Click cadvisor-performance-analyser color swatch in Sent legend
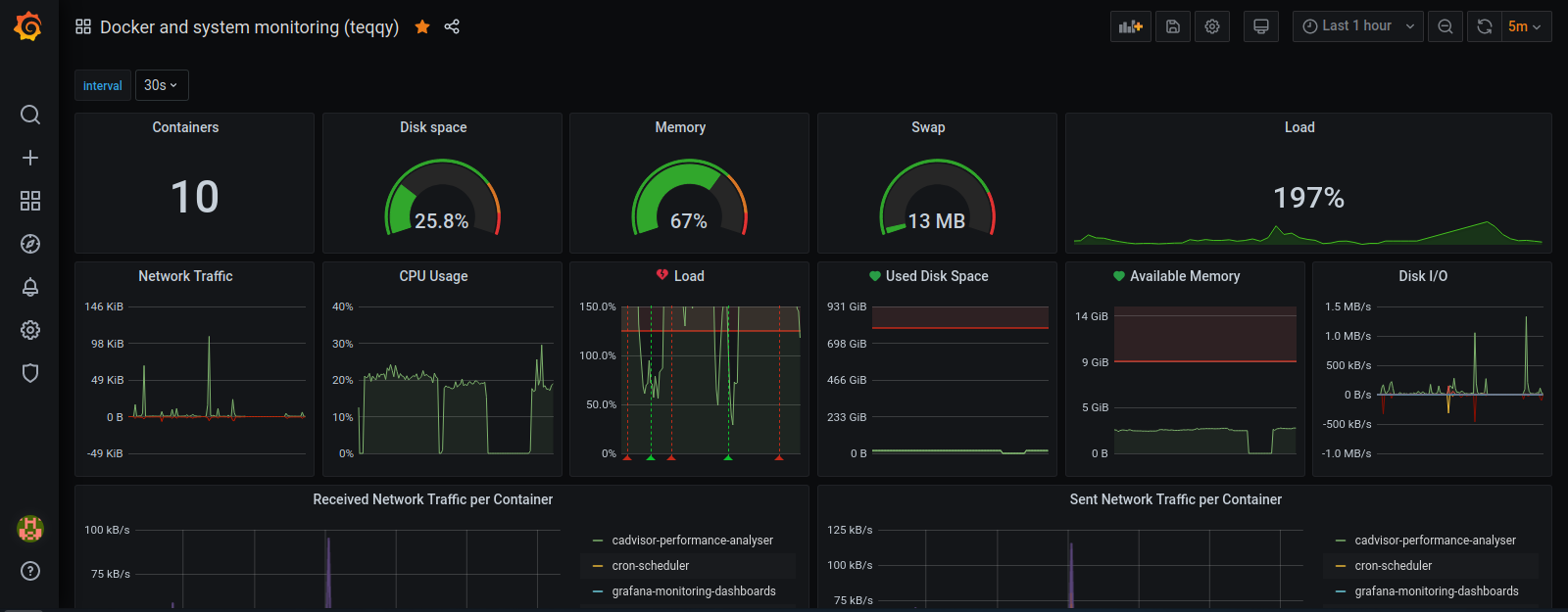 point(1341,541)
